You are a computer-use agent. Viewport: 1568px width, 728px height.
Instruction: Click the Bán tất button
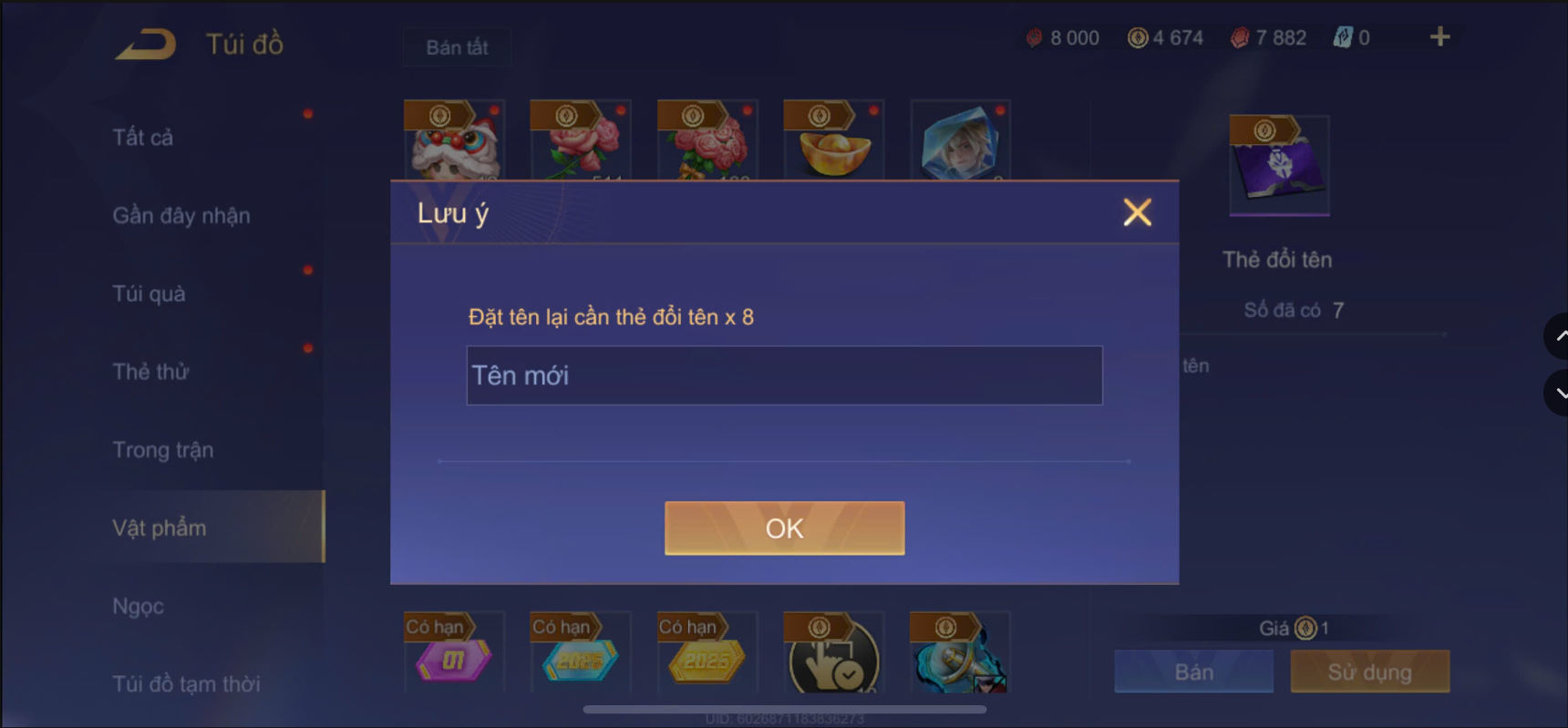pyautogui.click(x=457, y=47)
